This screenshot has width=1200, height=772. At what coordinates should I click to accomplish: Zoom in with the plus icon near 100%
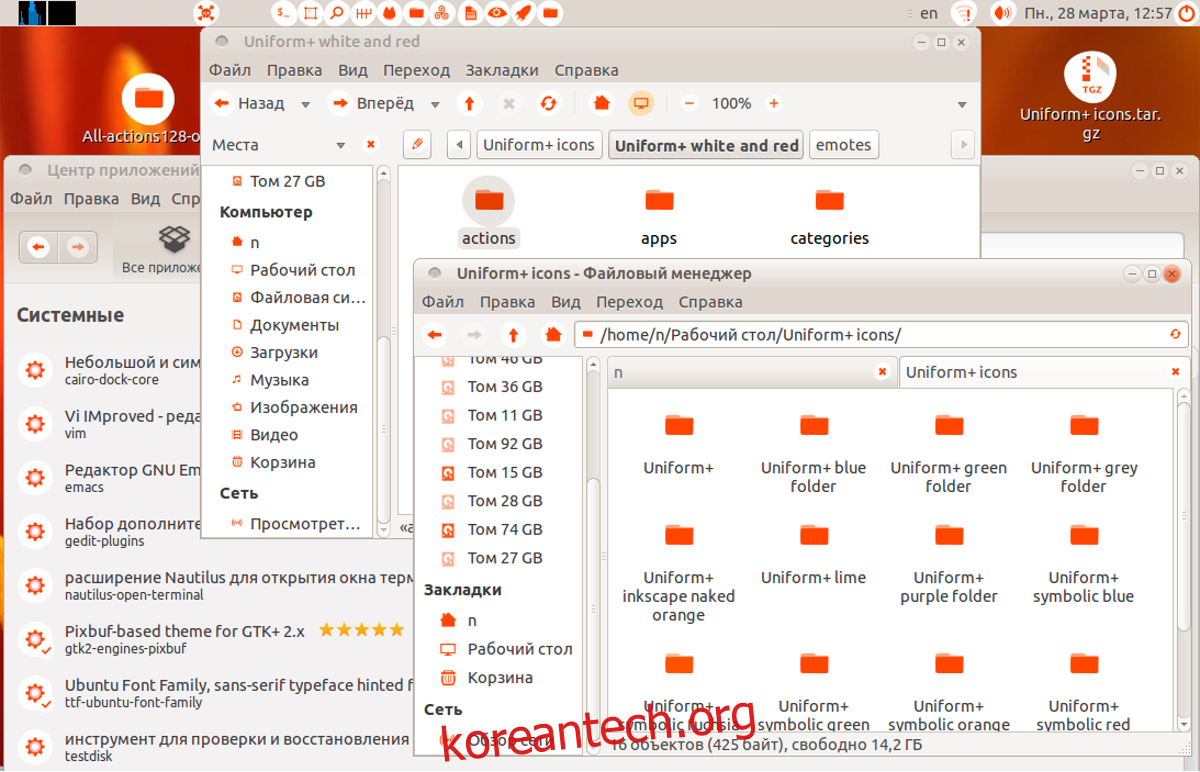(x=773, y=103)
